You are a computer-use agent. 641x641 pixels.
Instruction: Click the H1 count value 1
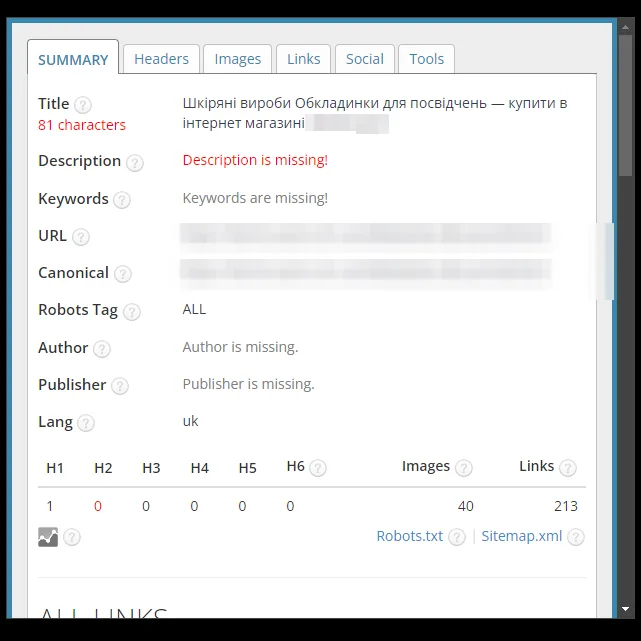pos(50,506)
